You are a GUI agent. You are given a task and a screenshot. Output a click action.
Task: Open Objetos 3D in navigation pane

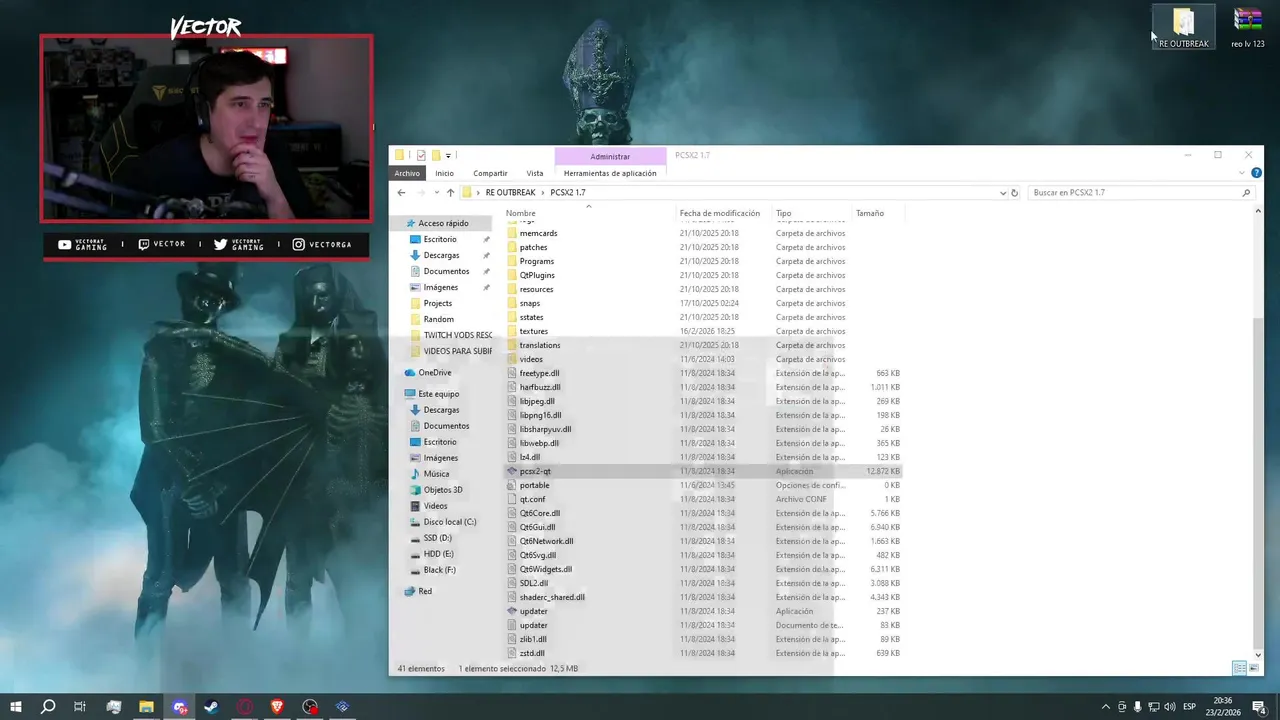443,490
